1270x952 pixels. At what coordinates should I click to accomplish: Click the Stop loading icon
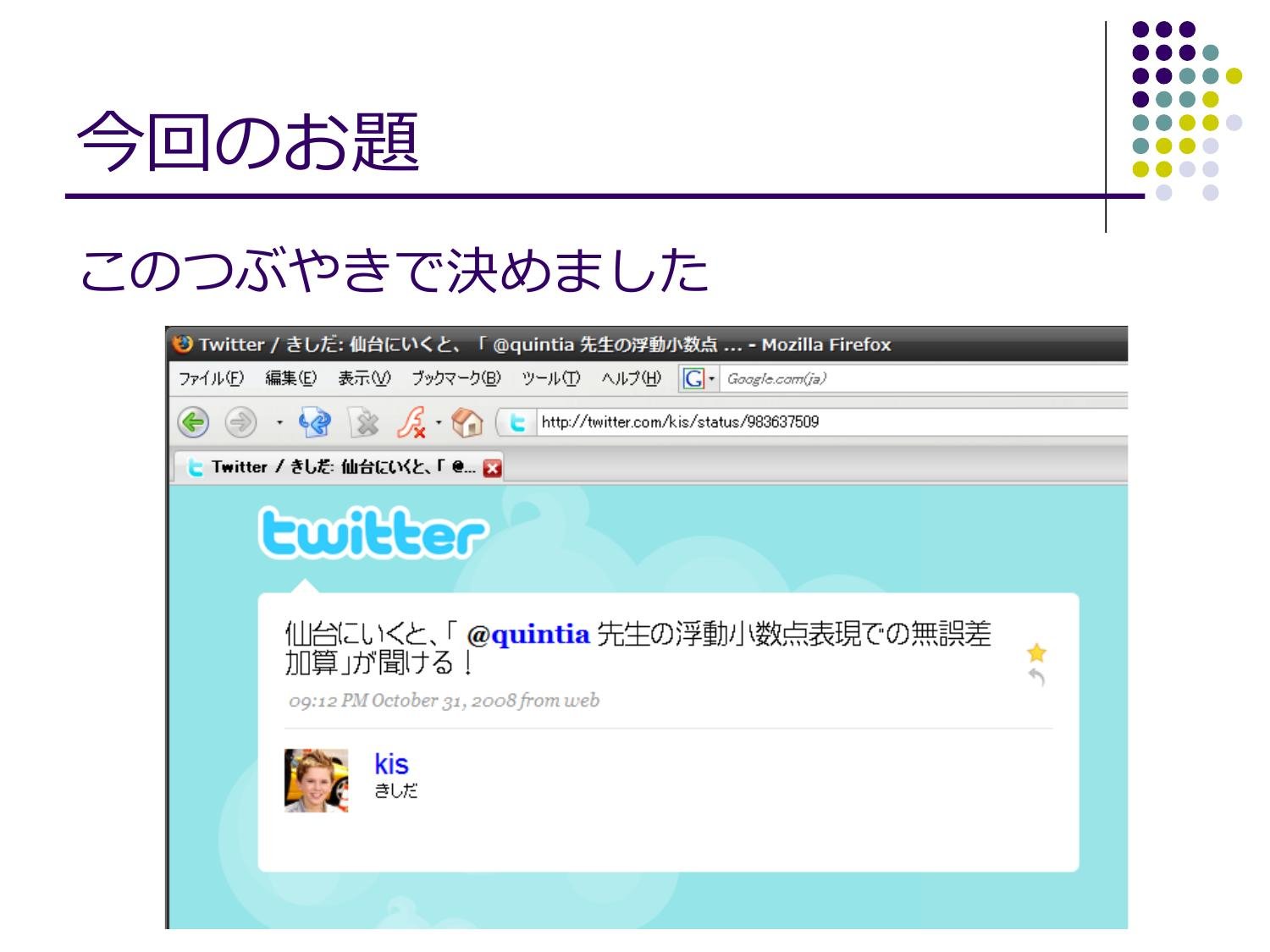coord(365,421)
